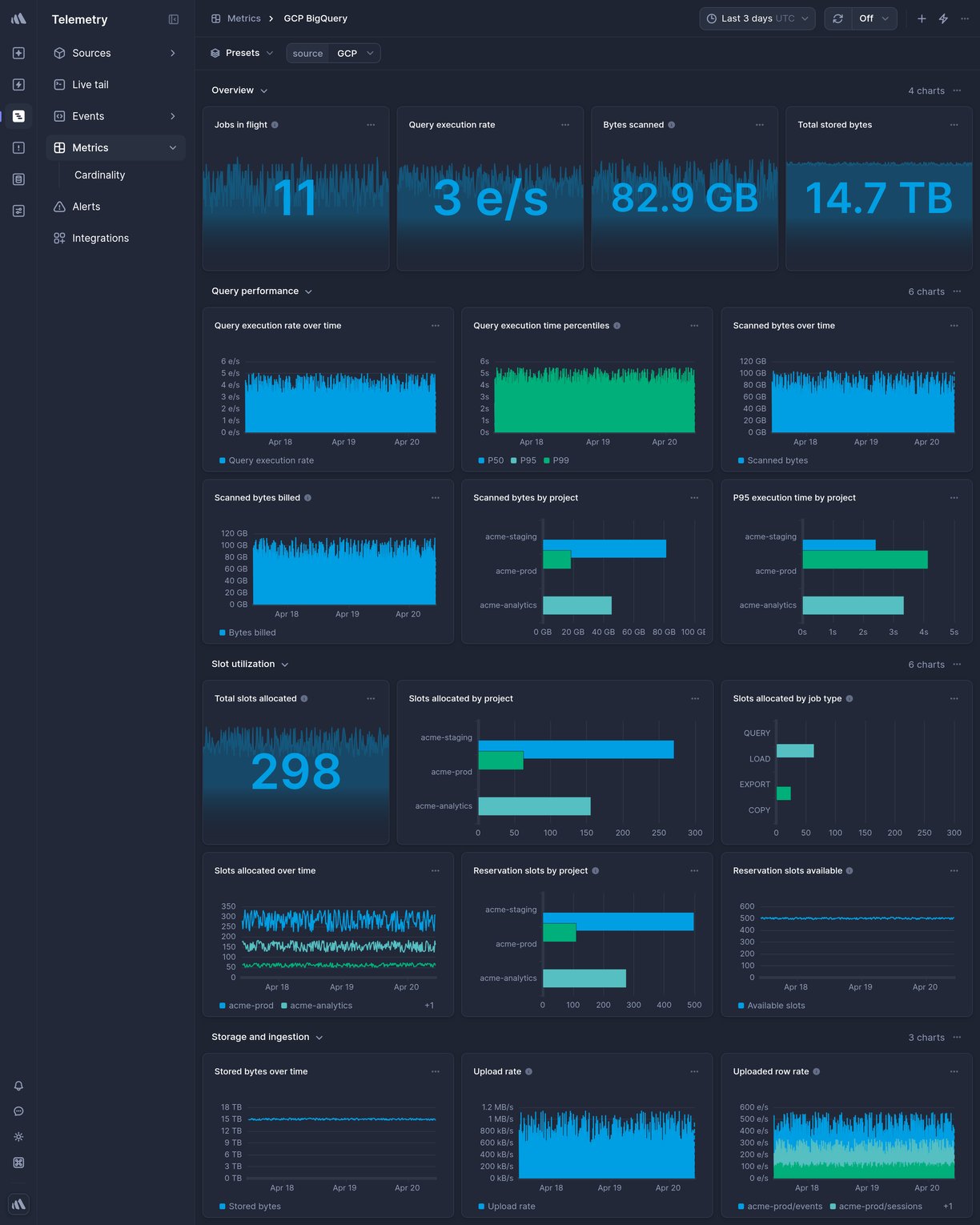Collapse the Query performance section
This screenshot has width=980, height=1225.
tap(307, 291)
